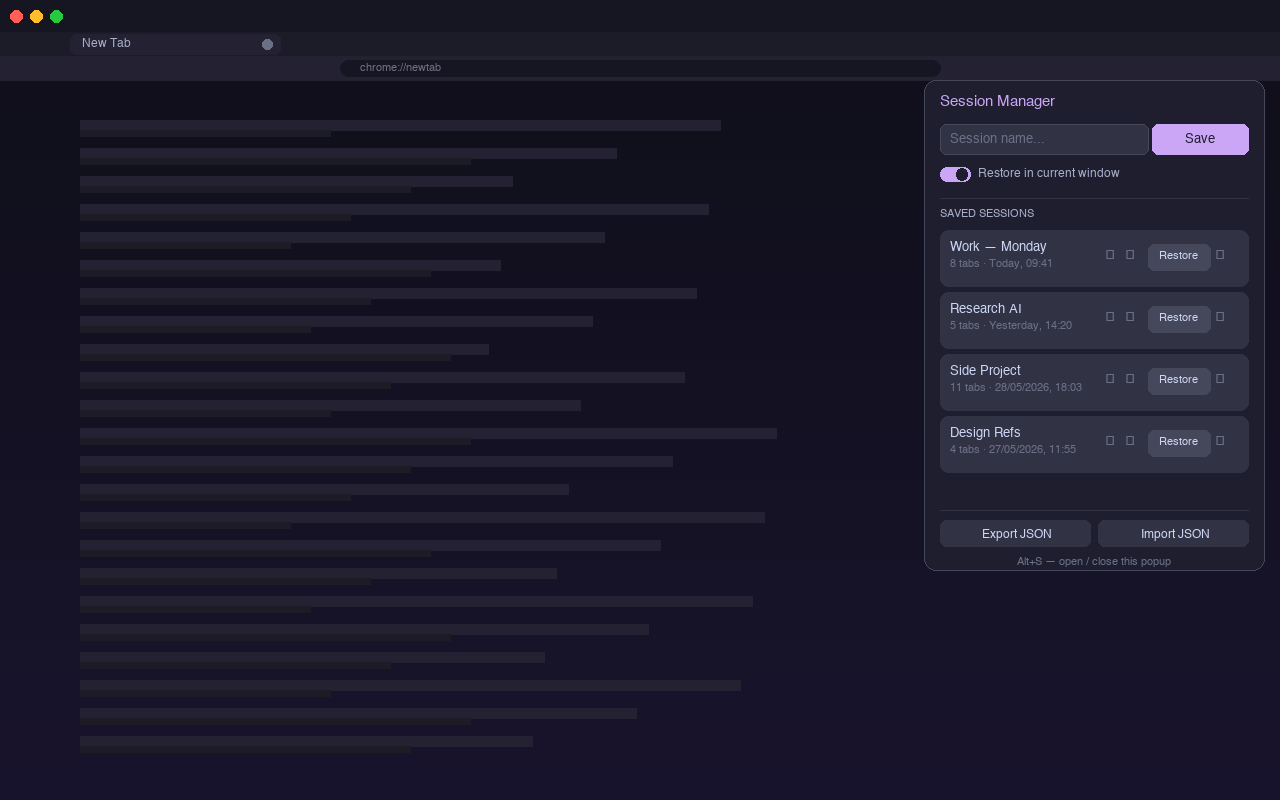
Task: Click second small icon in Design Refs row
Action: click(1130, 441)
